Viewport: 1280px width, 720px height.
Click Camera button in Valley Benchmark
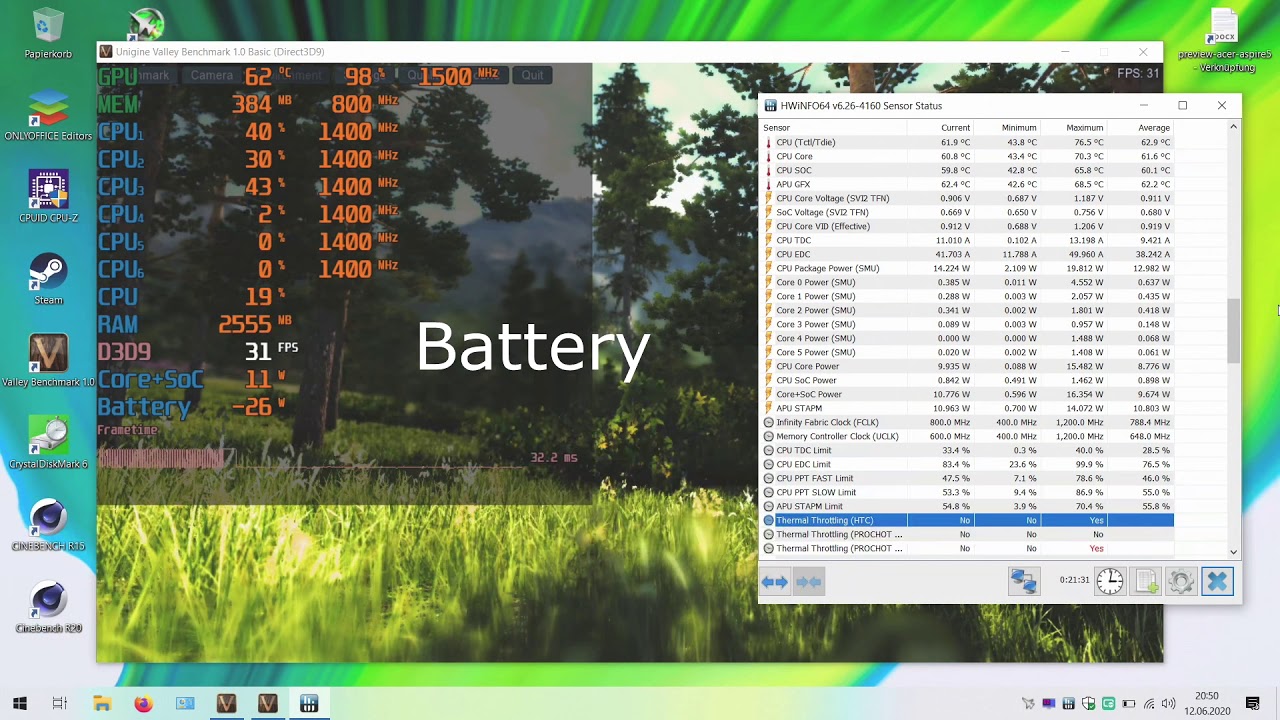click(212, 75)
